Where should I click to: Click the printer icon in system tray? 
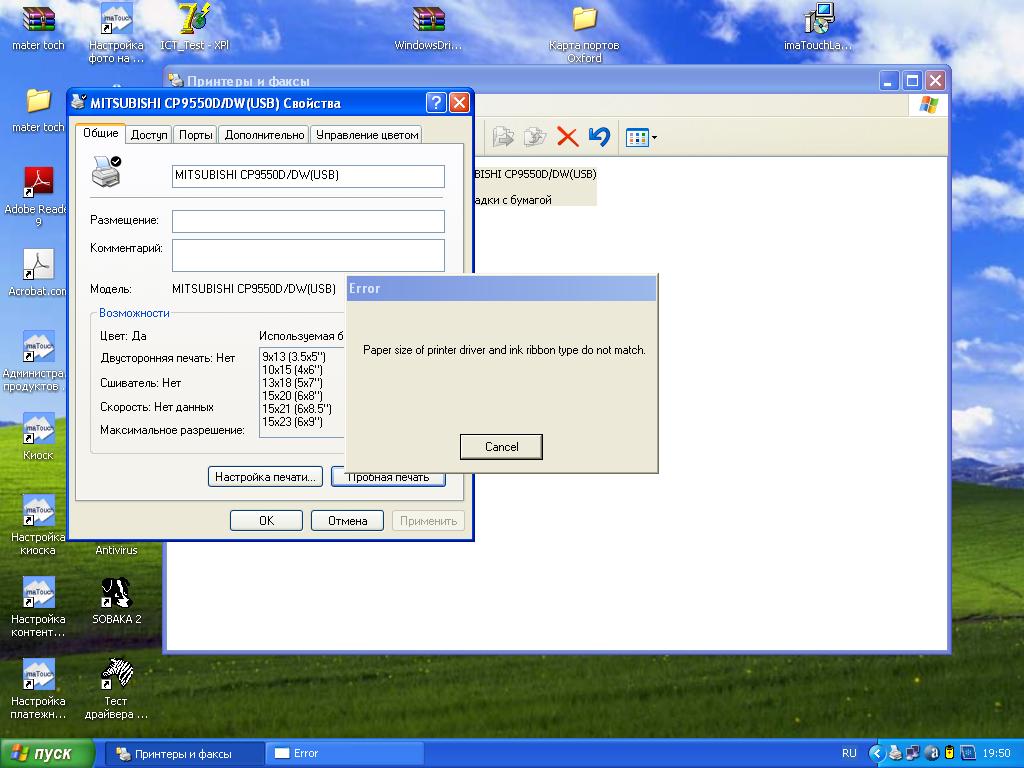[x=895, y=754]
